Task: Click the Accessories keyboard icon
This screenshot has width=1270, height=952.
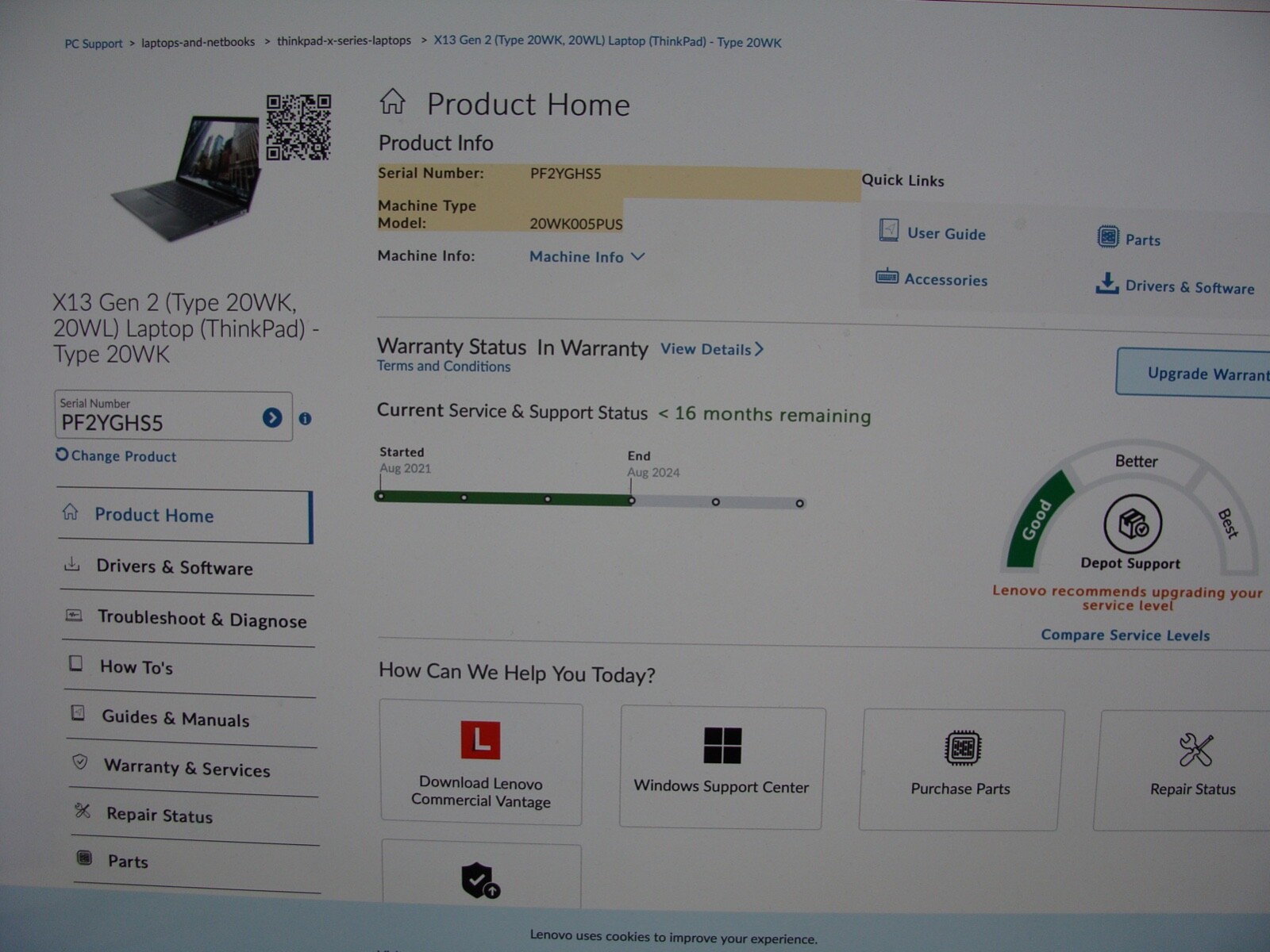Action: [887, 277]
